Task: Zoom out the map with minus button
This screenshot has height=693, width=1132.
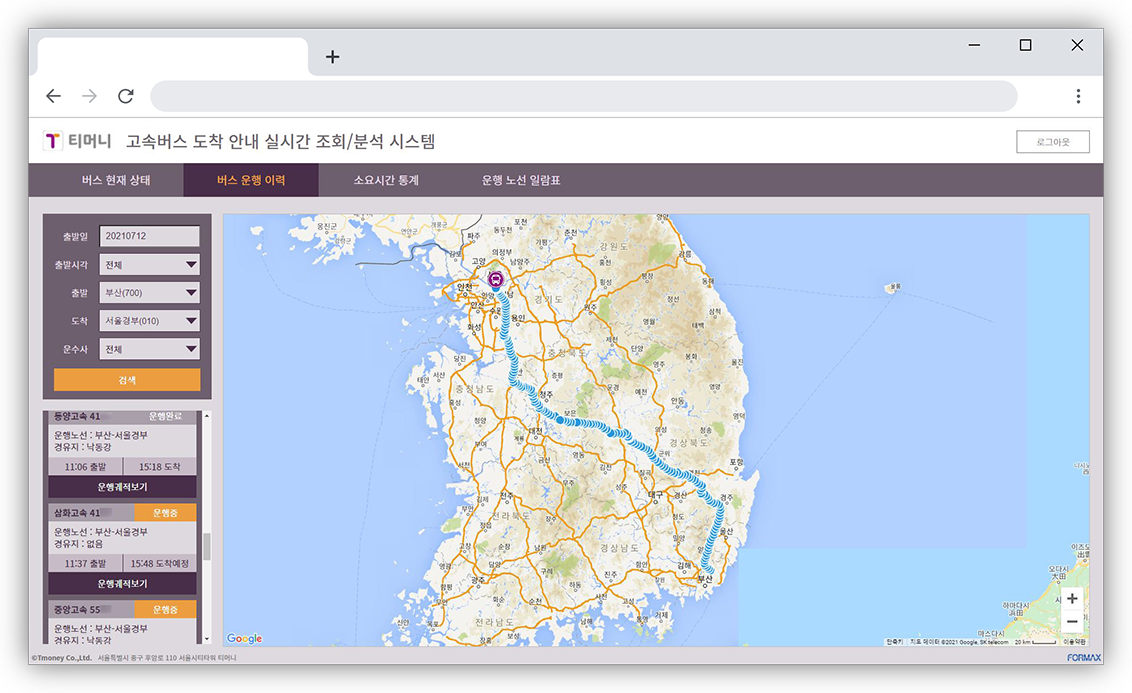Action: 1071,622
